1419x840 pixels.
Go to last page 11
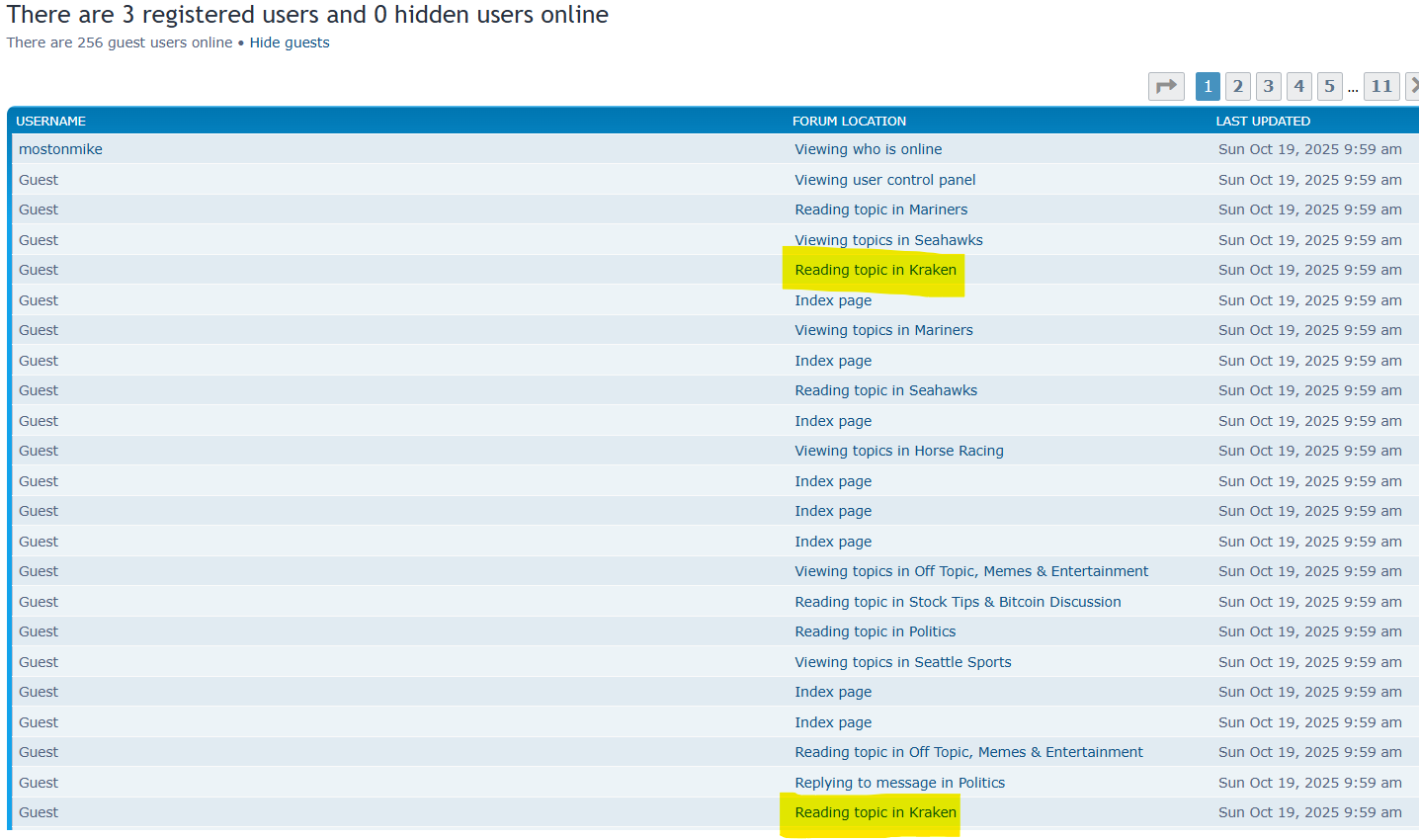(1381, 86)
